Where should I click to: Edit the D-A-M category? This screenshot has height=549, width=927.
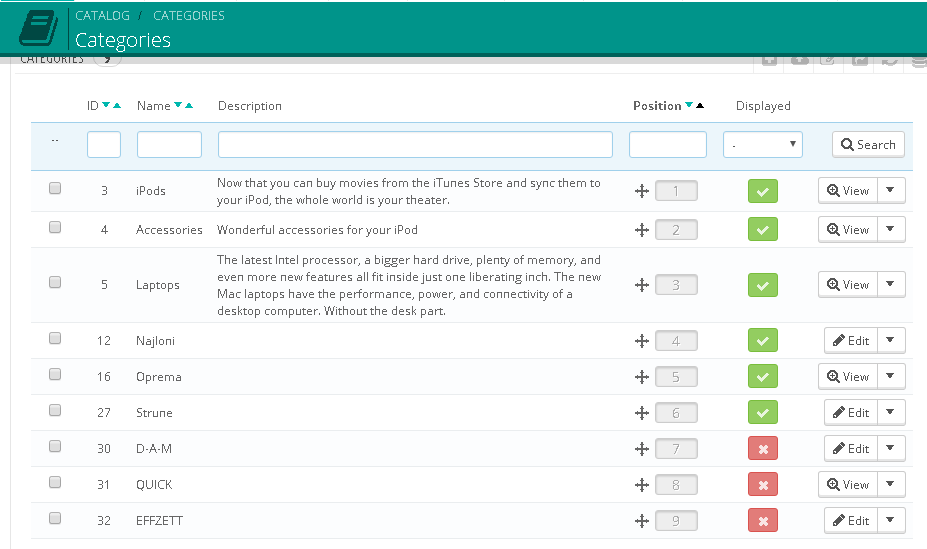click(x=851, y=449)
